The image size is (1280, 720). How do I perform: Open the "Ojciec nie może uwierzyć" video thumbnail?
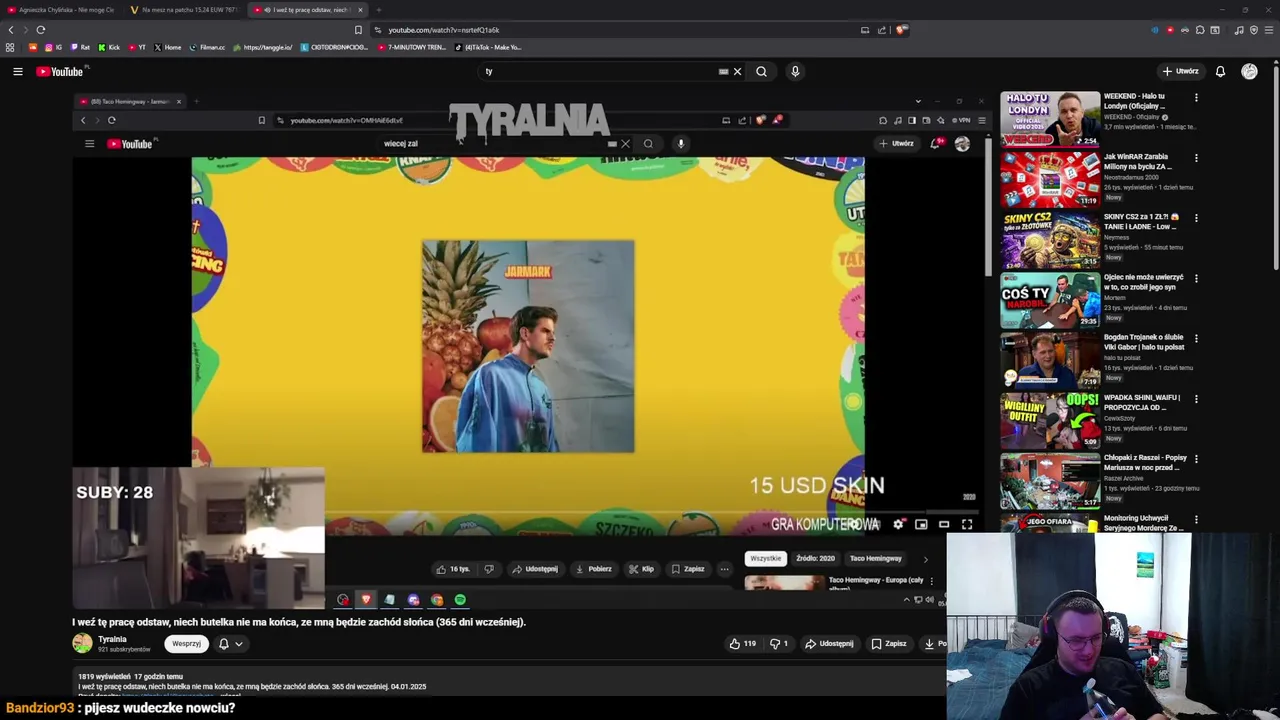(1050, 300)
